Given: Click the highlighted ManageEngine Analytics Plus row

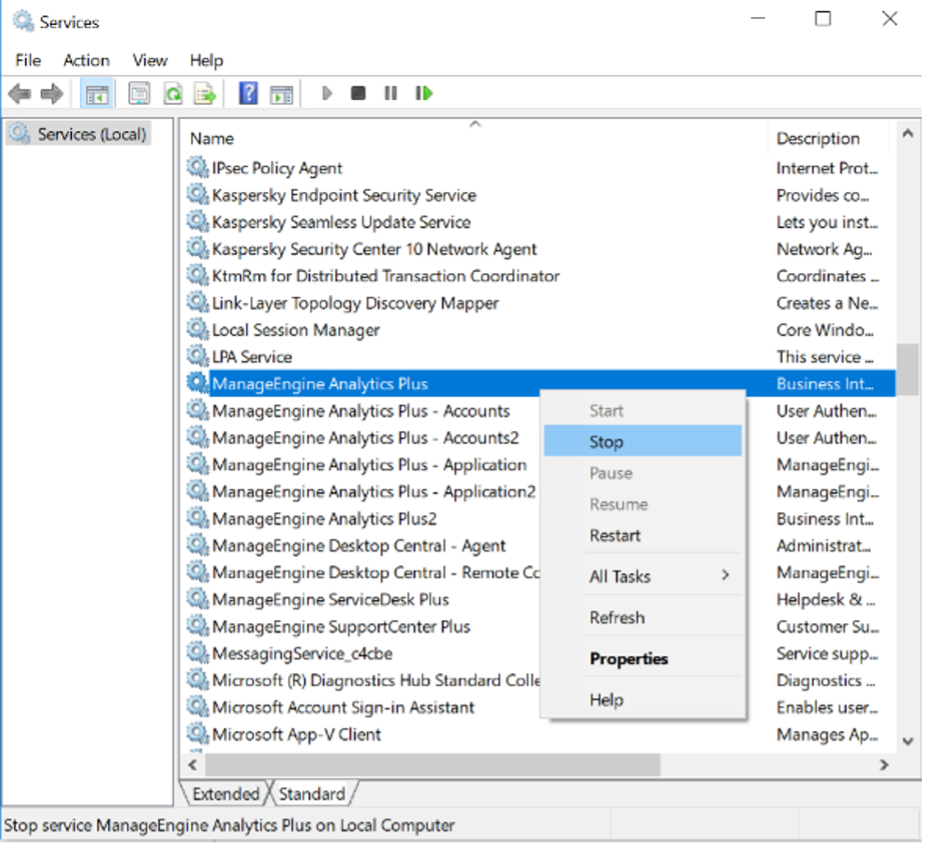Looking at the screenshot, I should click(540, 383).
